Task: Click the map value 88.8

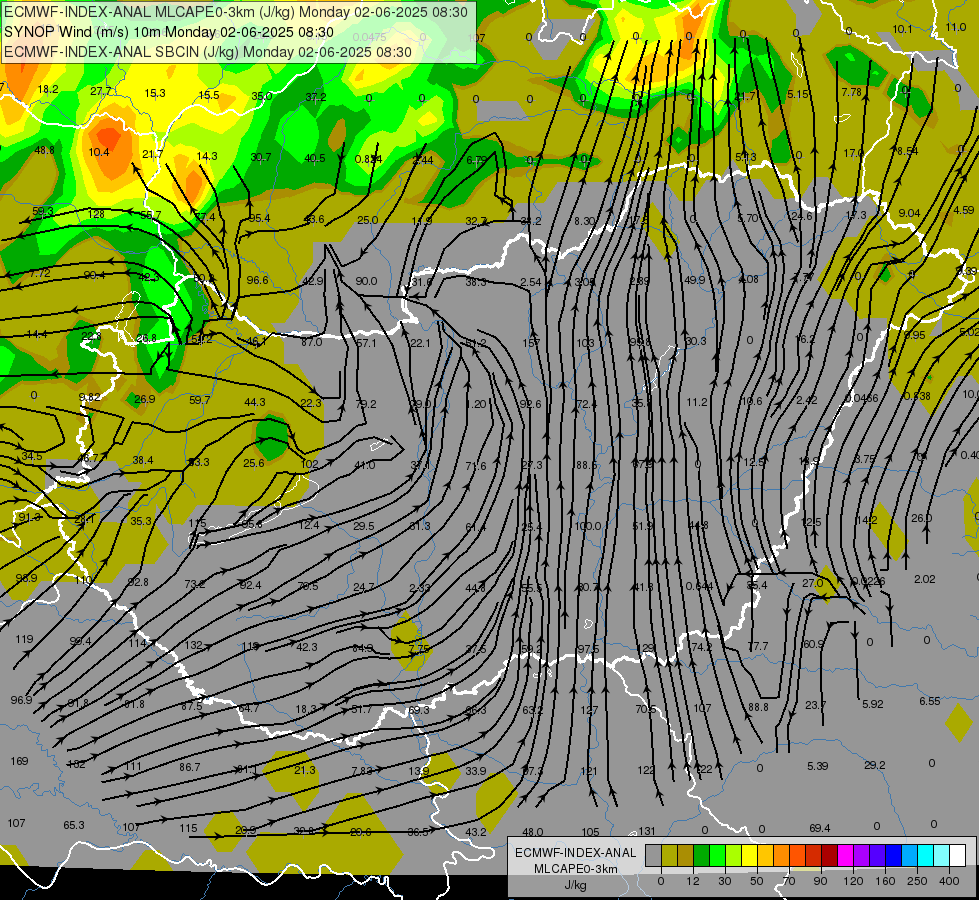Action: click(758, 707)
